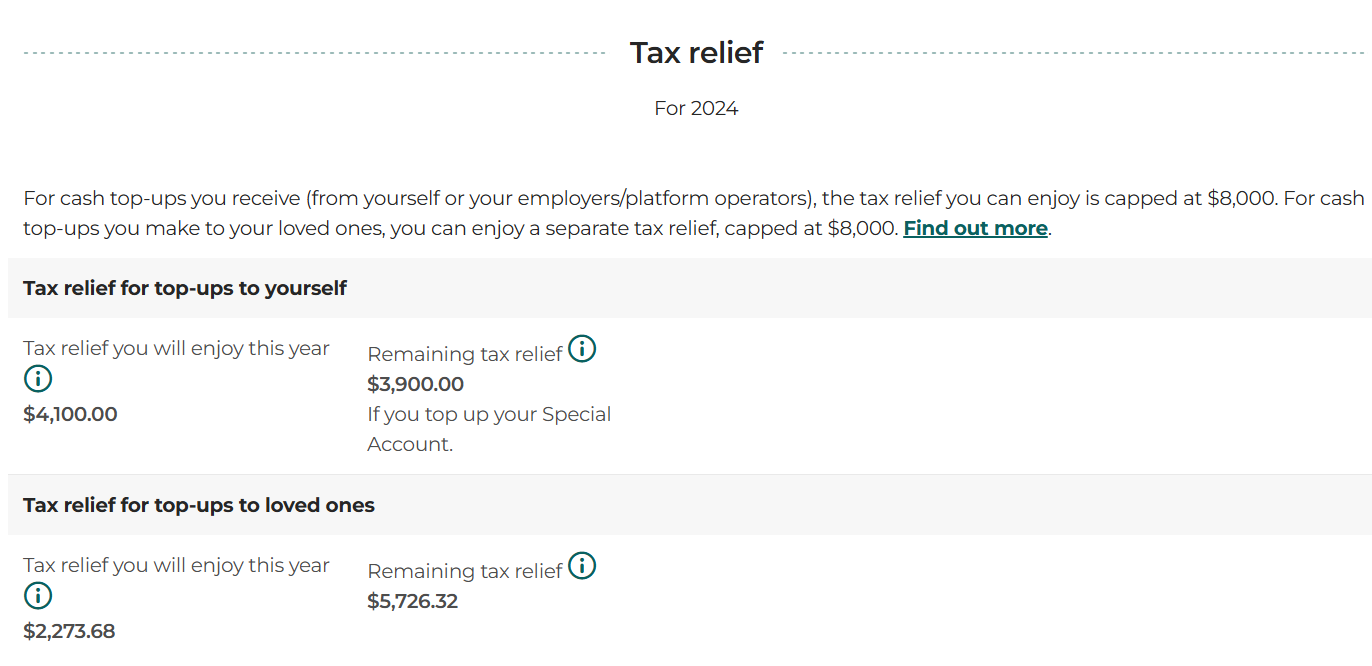The width and height of the screenshot is (1372, 666).
Task: Click info icon above the $2,273.68 amount
Action: click(x=38, y=596)
